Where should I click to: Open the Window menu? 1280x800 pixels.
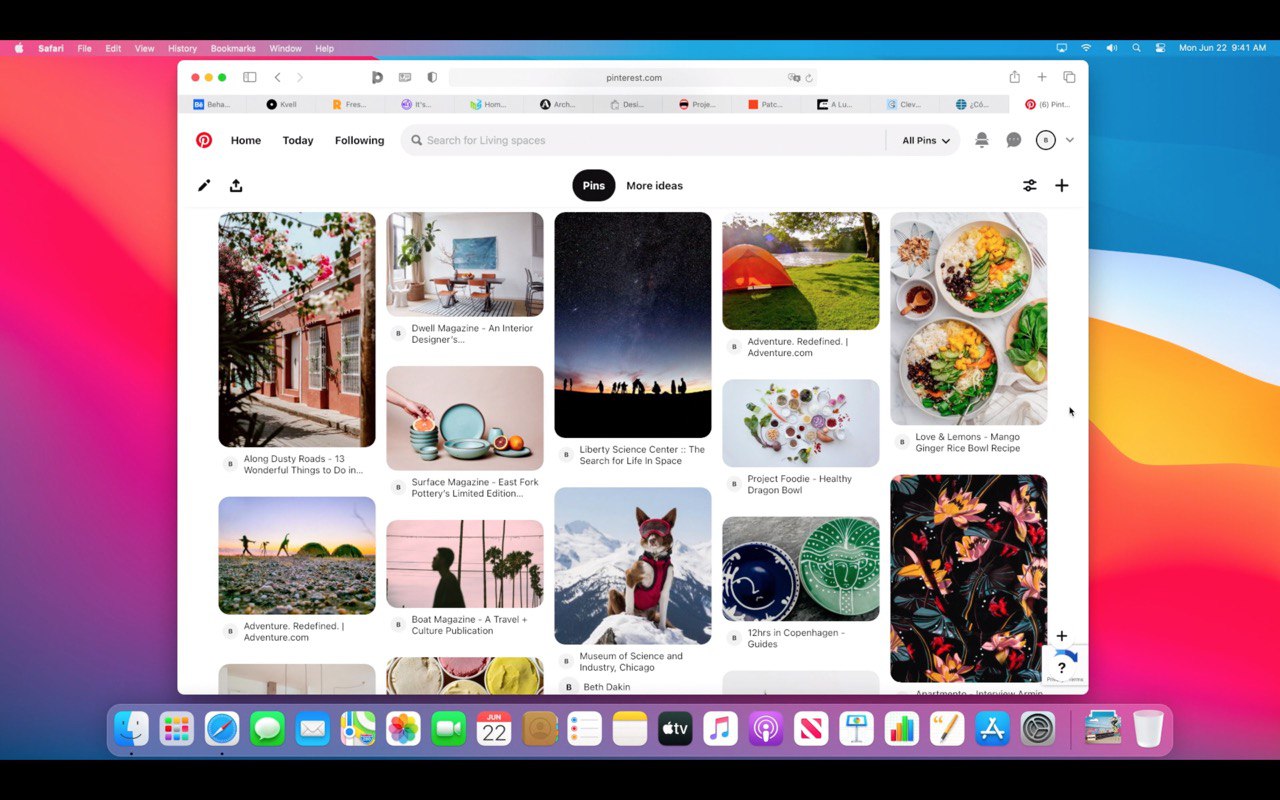[x=285, y=48]
